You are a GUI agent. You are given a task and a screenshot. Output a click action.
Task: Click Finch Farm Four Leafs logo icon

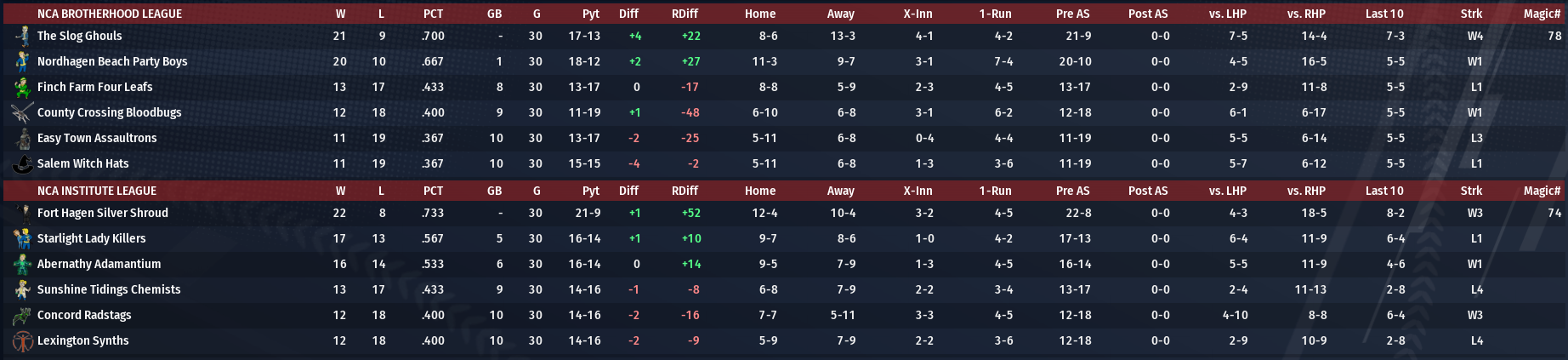[x=22, y=87]
